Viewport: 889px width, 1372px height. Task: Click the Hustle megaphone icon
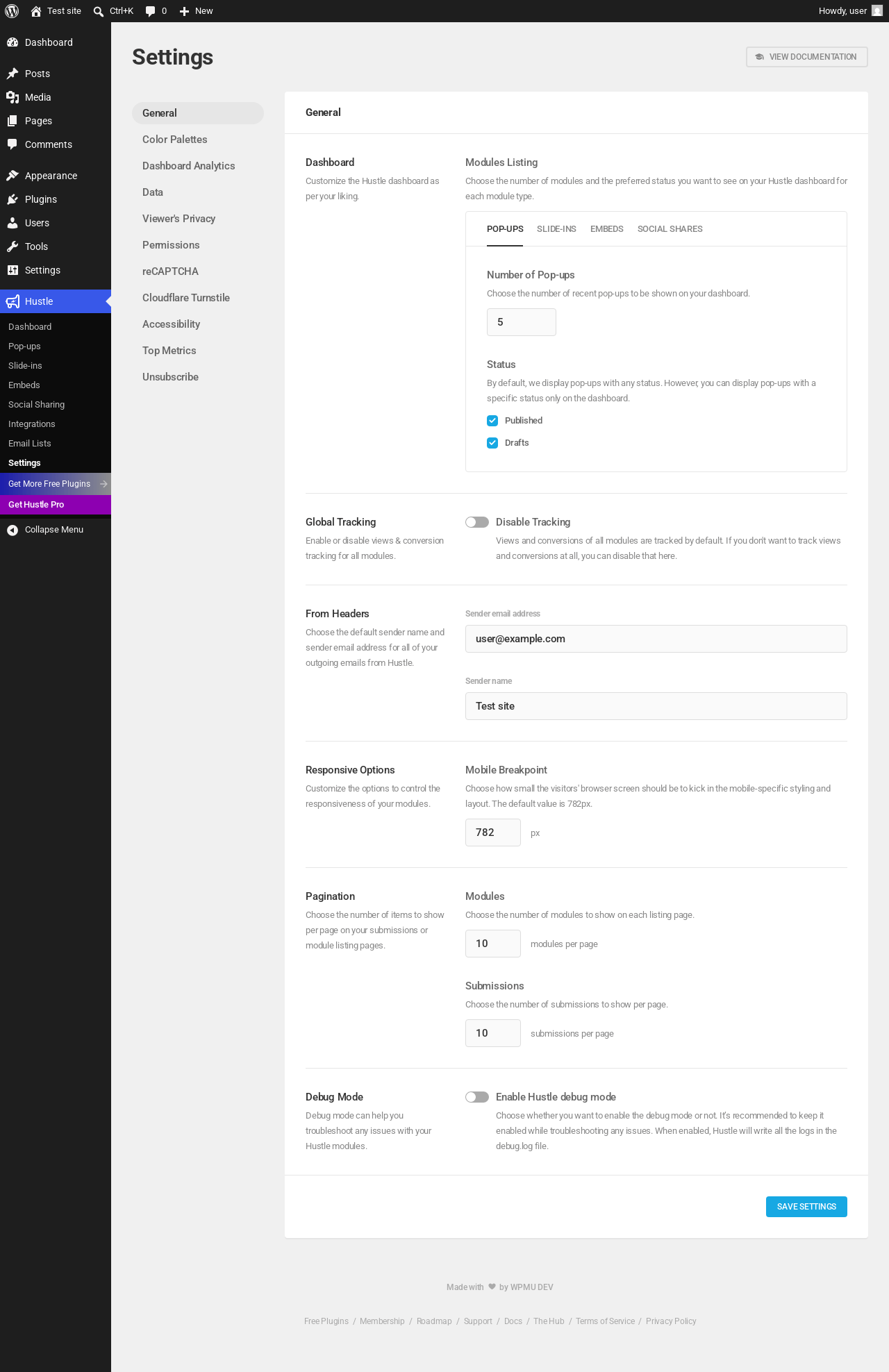pos(13,301)
